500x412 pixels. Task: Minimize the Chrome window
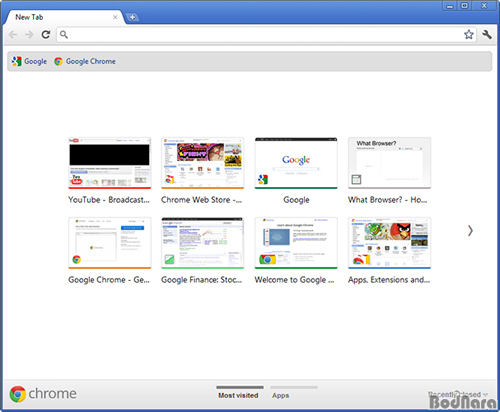(x=450, y=6)
